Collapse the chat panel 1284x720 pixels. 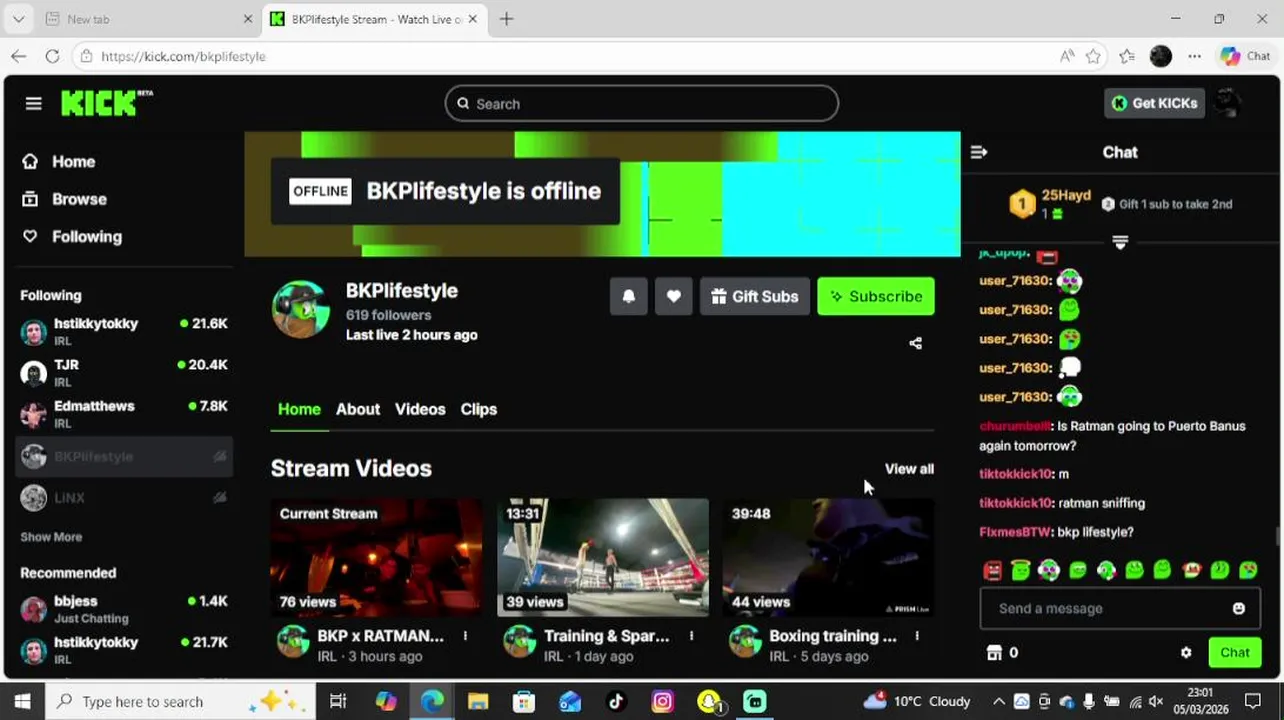(979, 152)
